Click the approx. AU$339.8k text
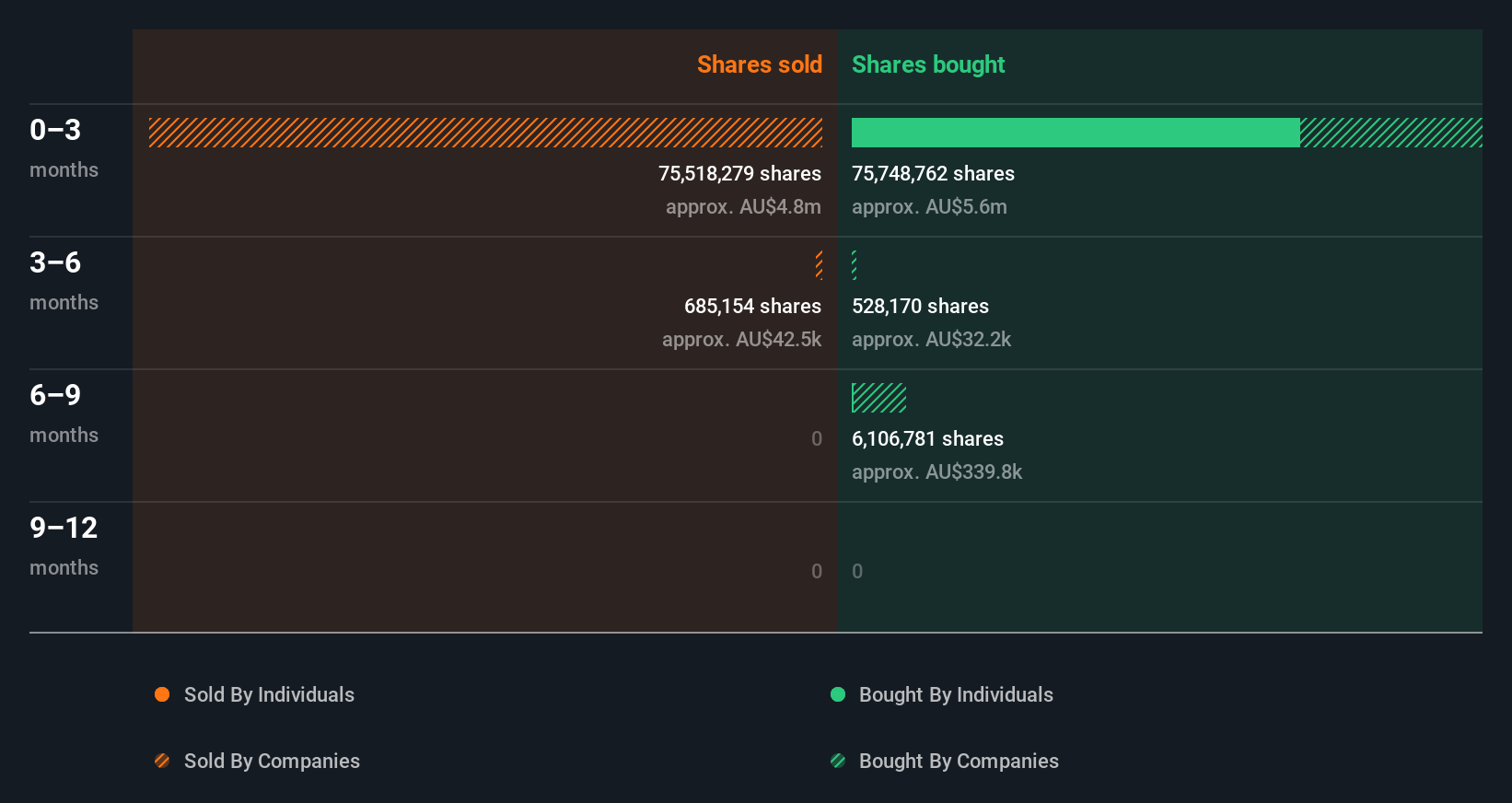 point(936,471)
